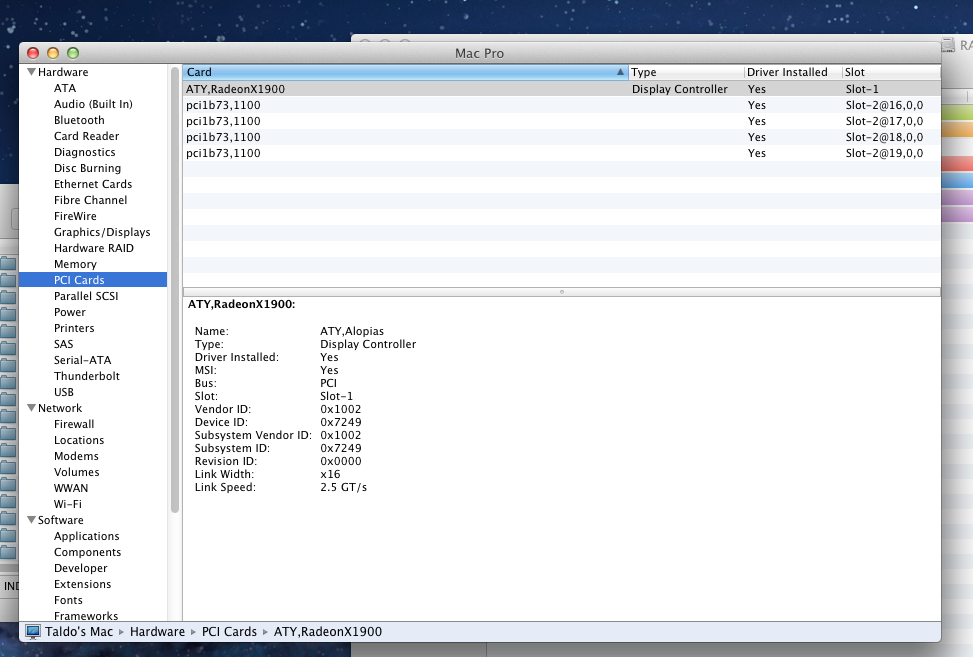973x657 pixels.
Task: Open Serial-ATA hardware details
Action: pyautogui.click(x=83, y=360)
